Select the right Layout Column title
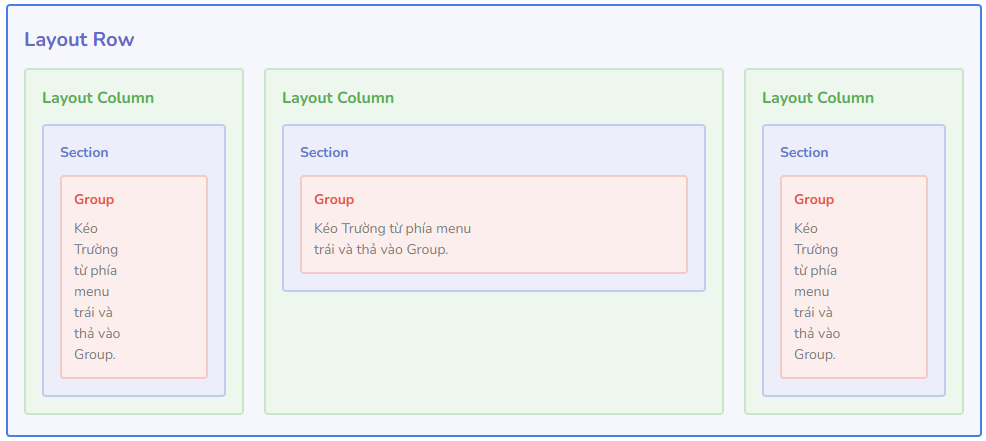Viewport: 986px width, 441px height. (x=818, y=98)
